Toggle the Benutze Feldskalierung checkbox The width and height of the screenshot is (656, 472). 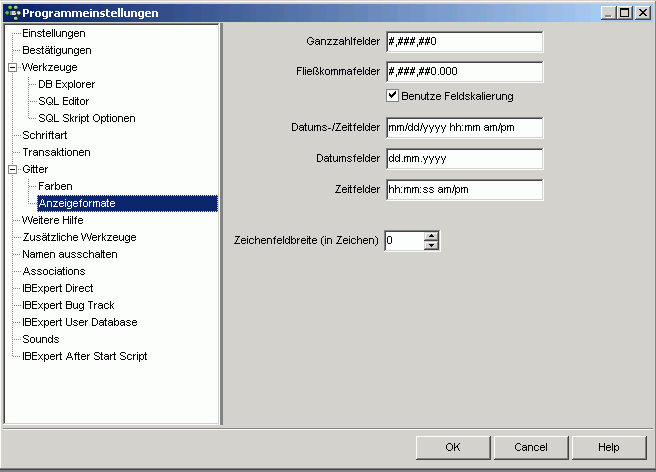392,96
